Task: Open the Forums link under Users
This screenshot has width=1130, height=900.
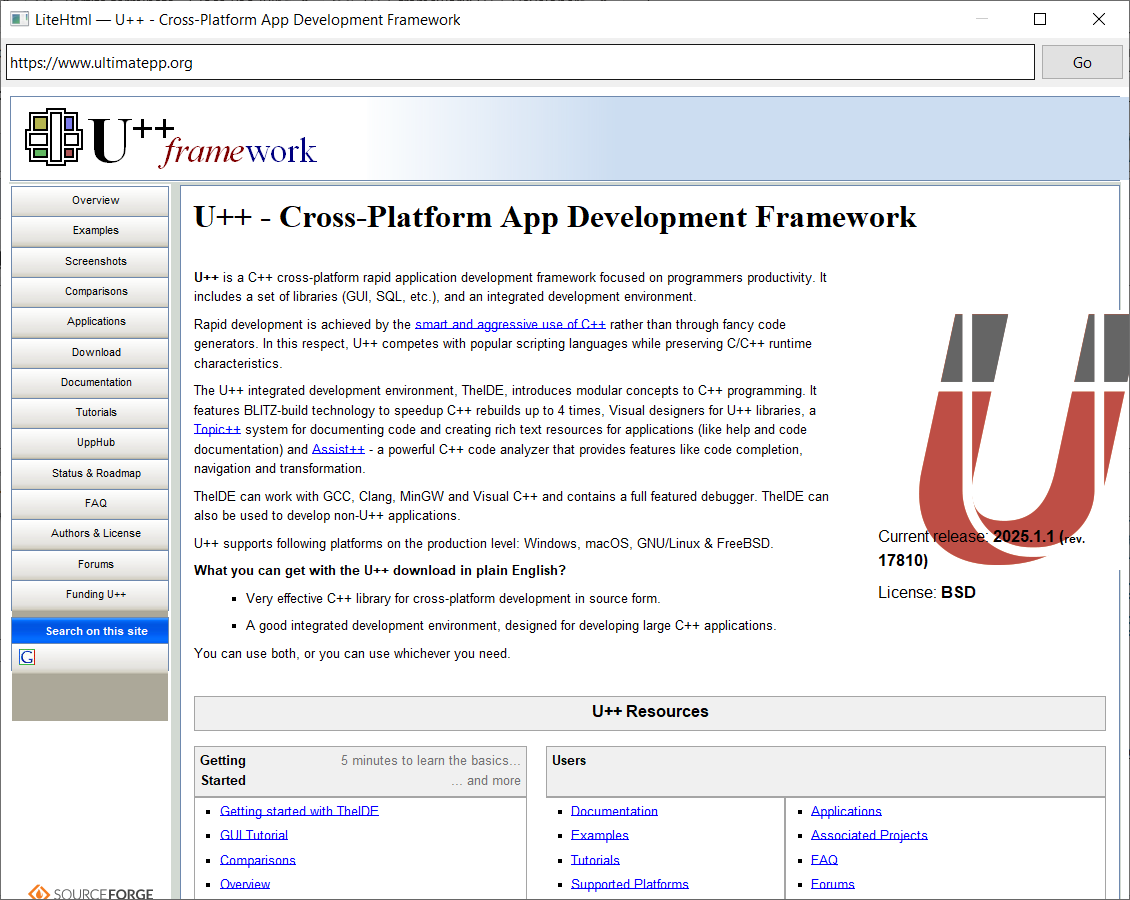Action: 832,884
